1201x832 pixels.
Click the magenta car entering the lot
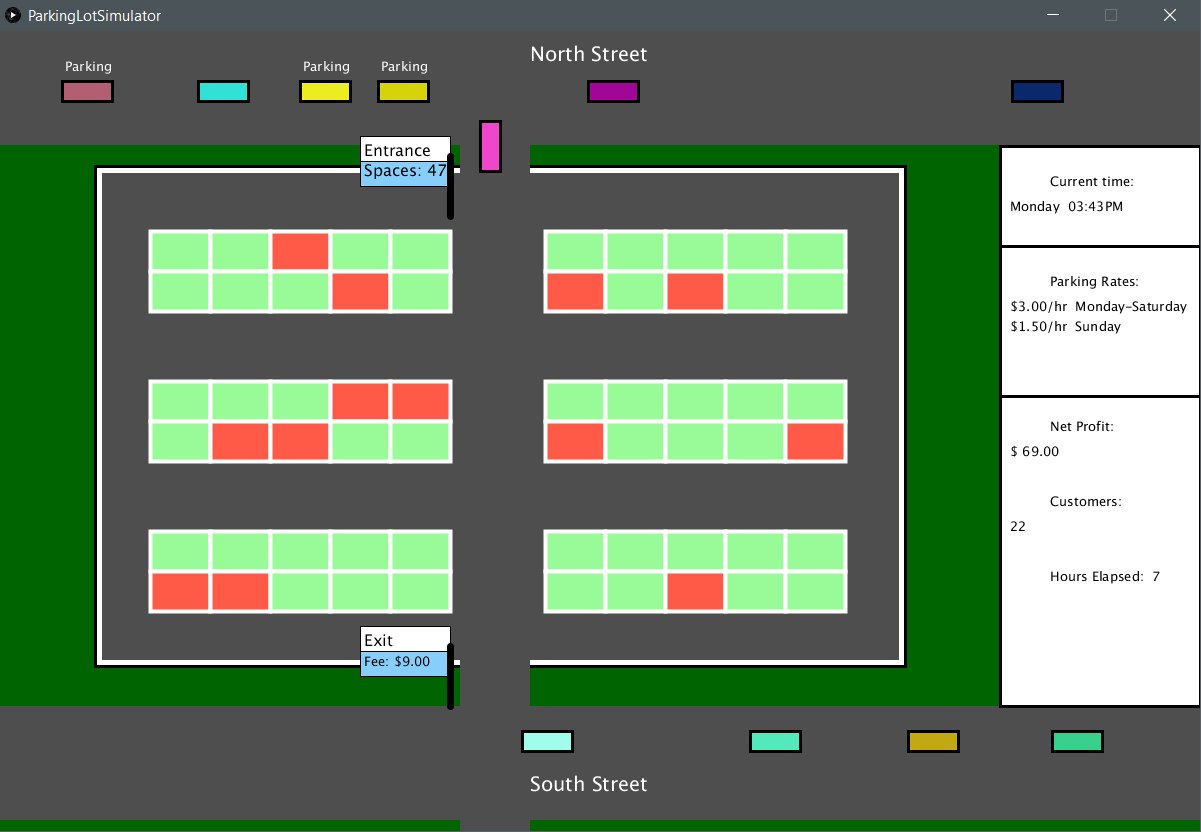tap(490, 146)
